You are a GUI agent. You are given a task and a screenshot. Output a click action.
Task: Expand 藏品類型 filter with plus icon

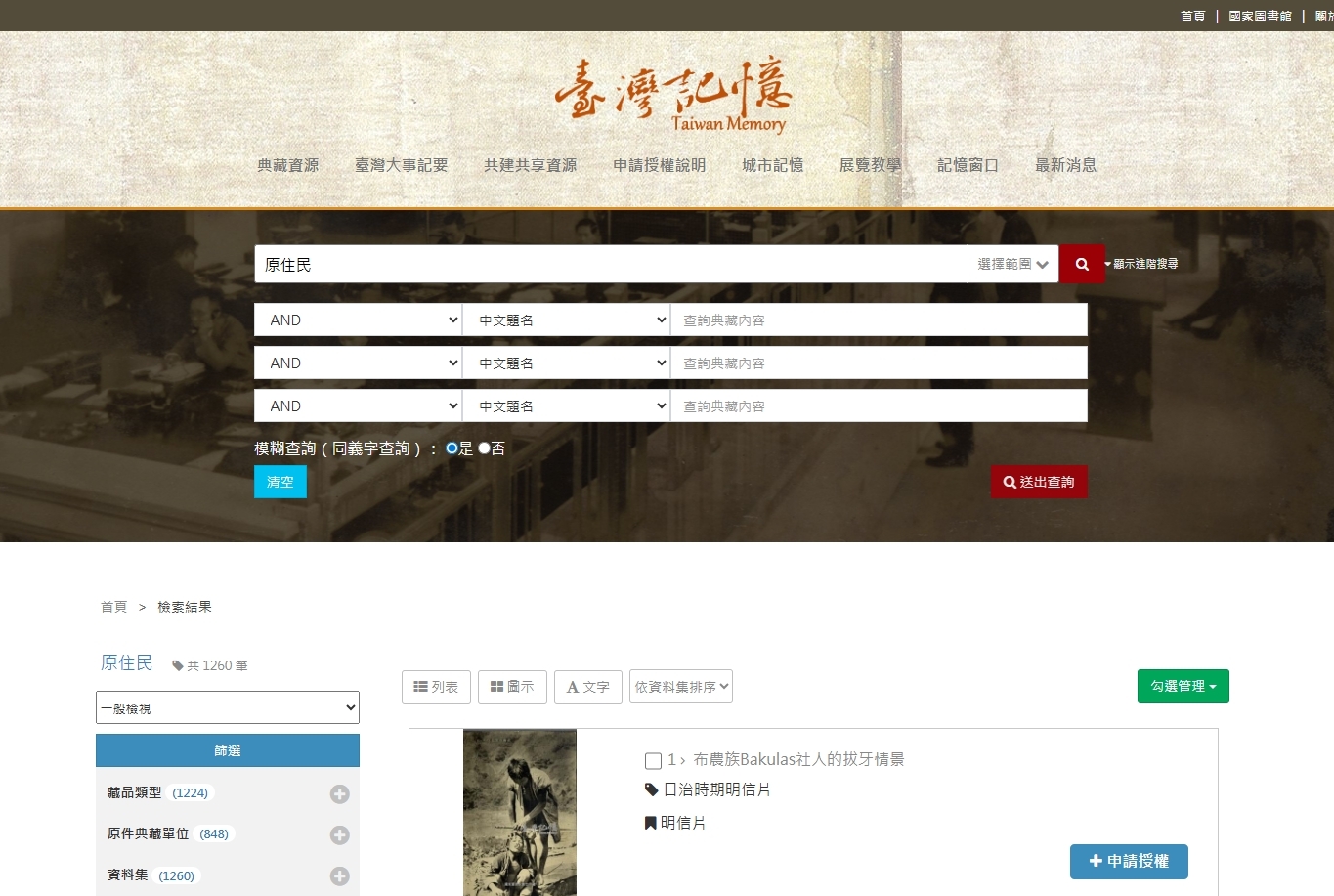(x=339, y=794)
